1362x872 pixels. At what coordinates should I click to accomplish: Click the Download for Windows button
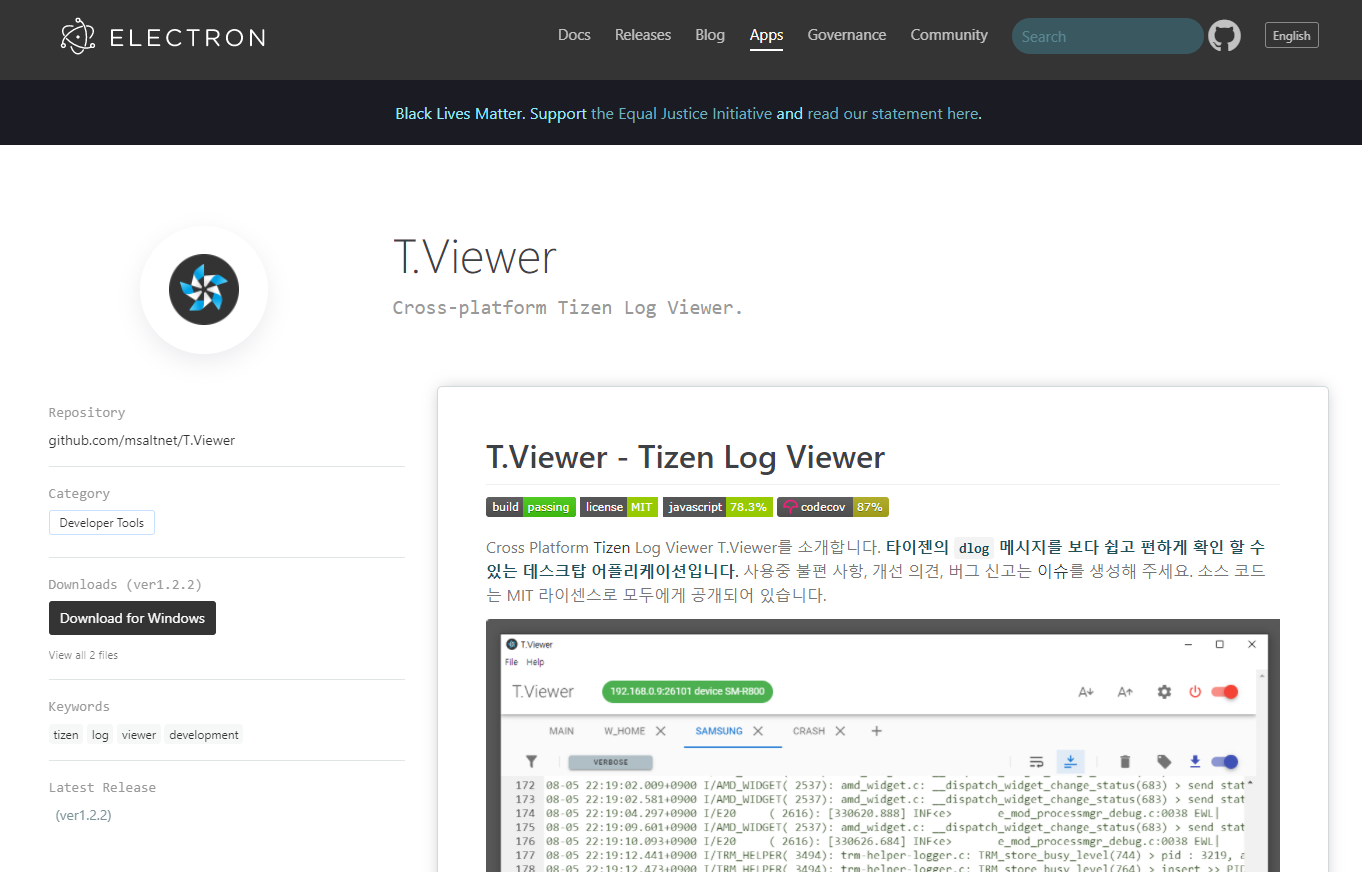click(132, 618)
